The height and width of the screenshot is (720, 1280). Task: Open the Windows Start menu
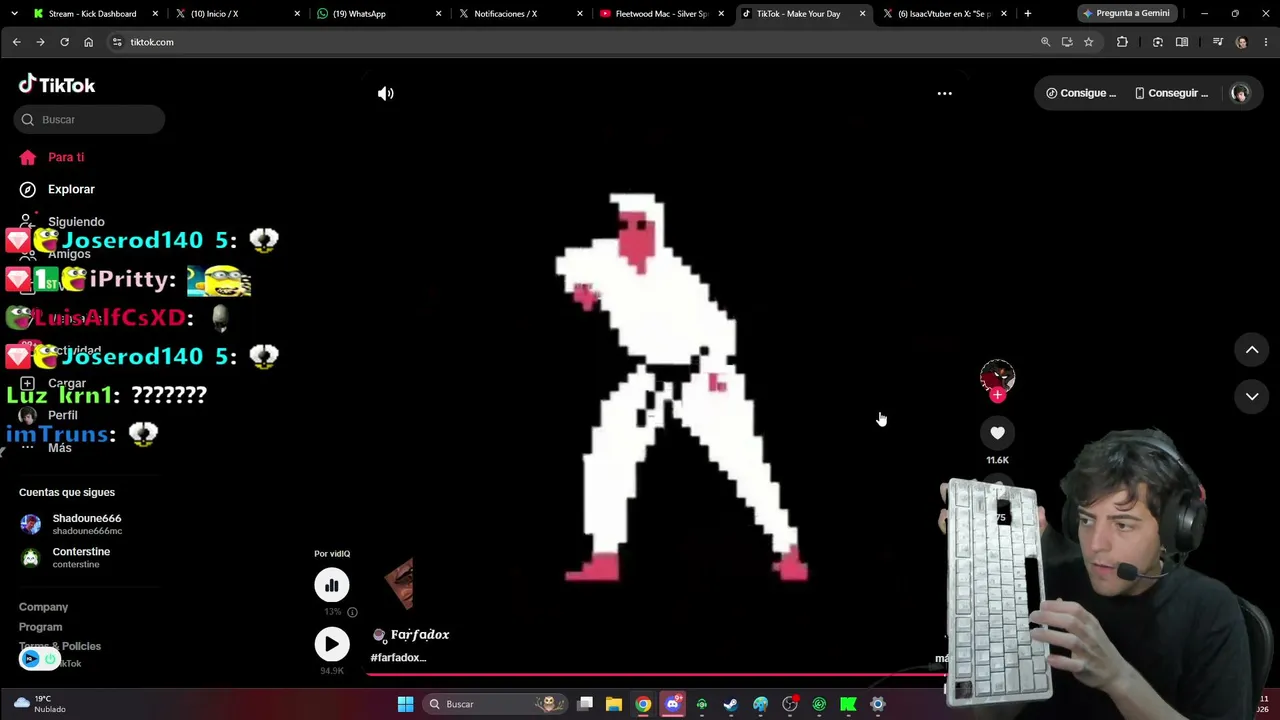tap(405, 704)
